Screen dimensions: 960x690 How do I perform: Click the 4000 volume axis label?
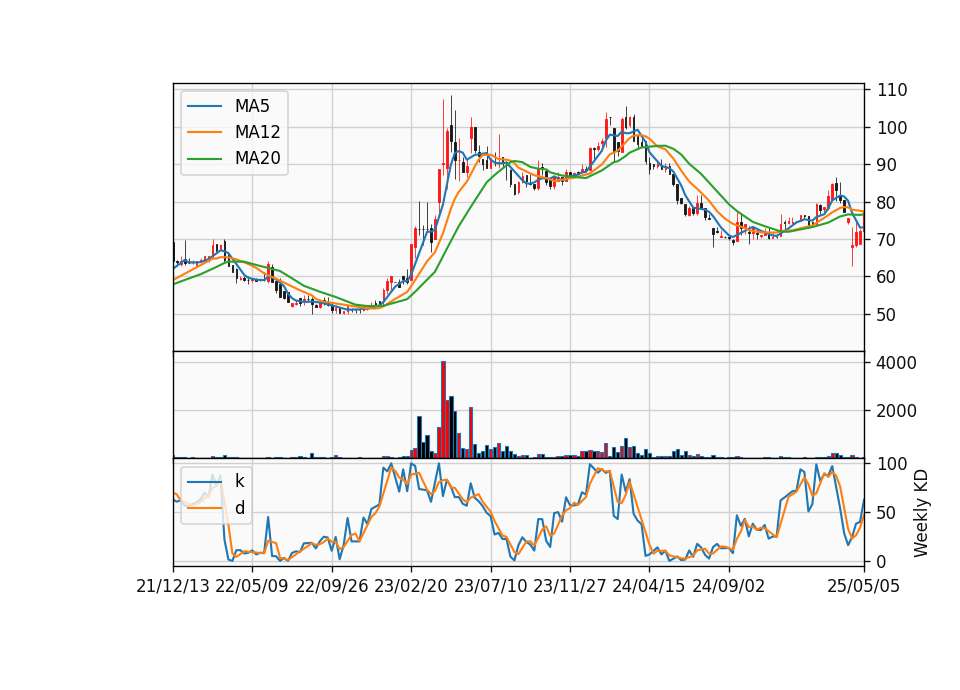point(896,362)
